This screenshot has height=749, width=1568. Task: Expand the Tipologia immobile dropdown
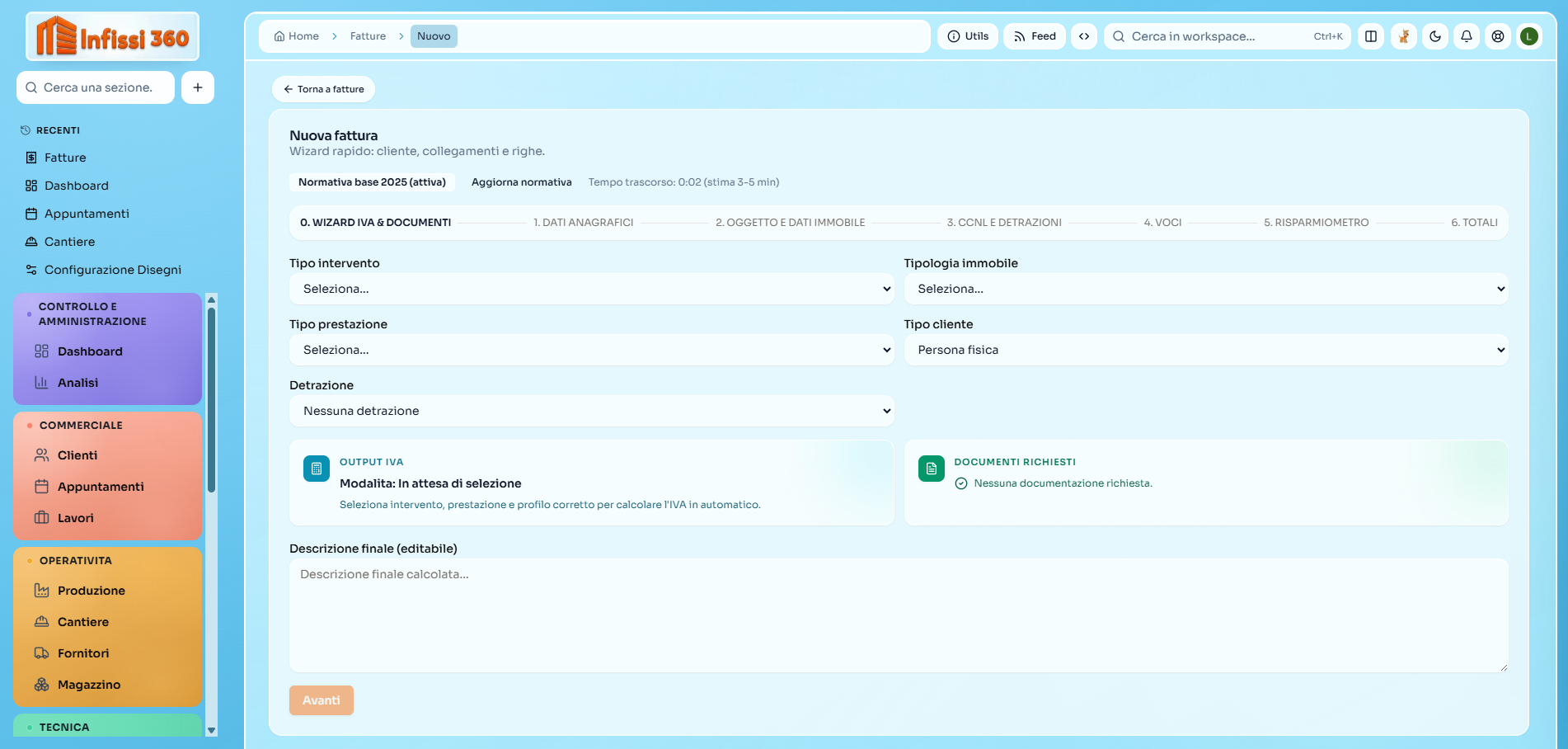point(1205,289)
